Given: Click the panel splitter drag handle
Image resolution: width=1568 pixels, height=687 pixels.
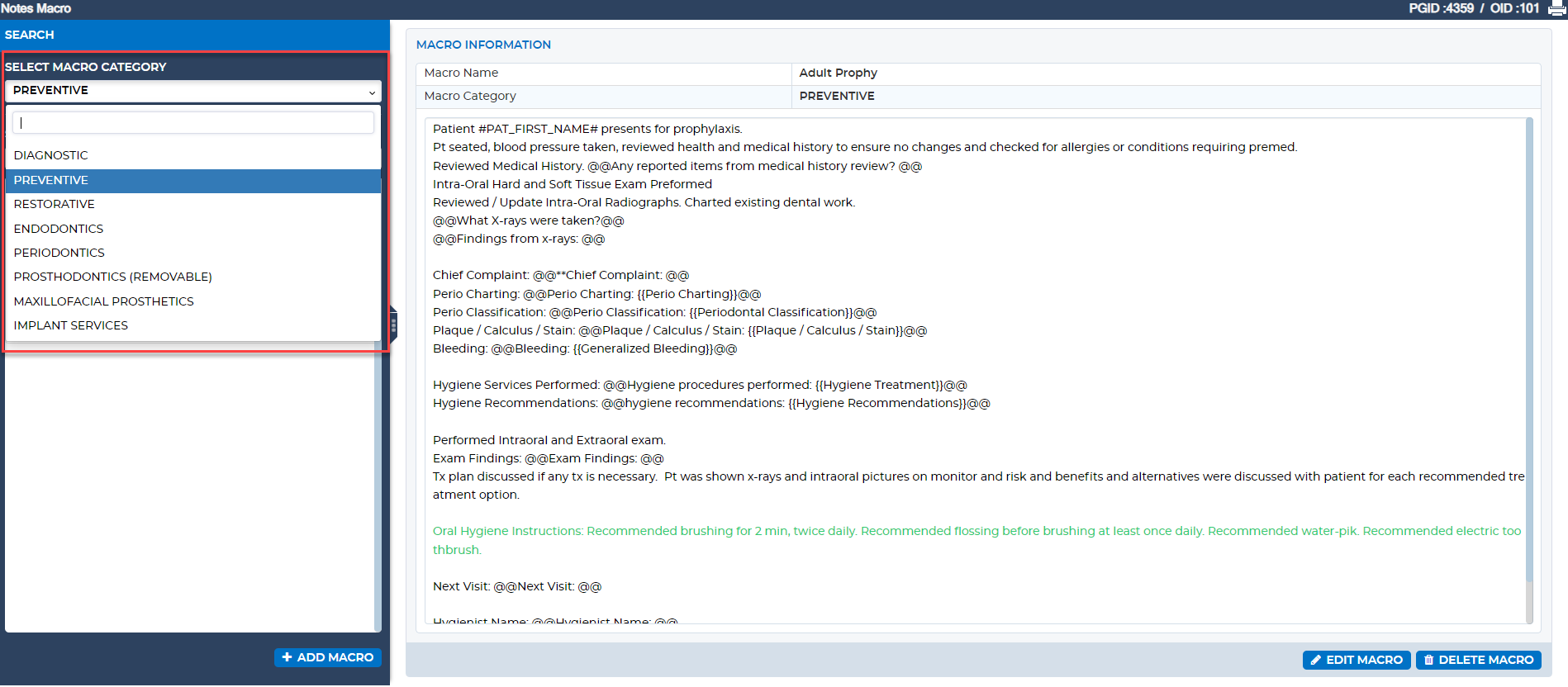Looking at the screenshot, I should (393, 326).
